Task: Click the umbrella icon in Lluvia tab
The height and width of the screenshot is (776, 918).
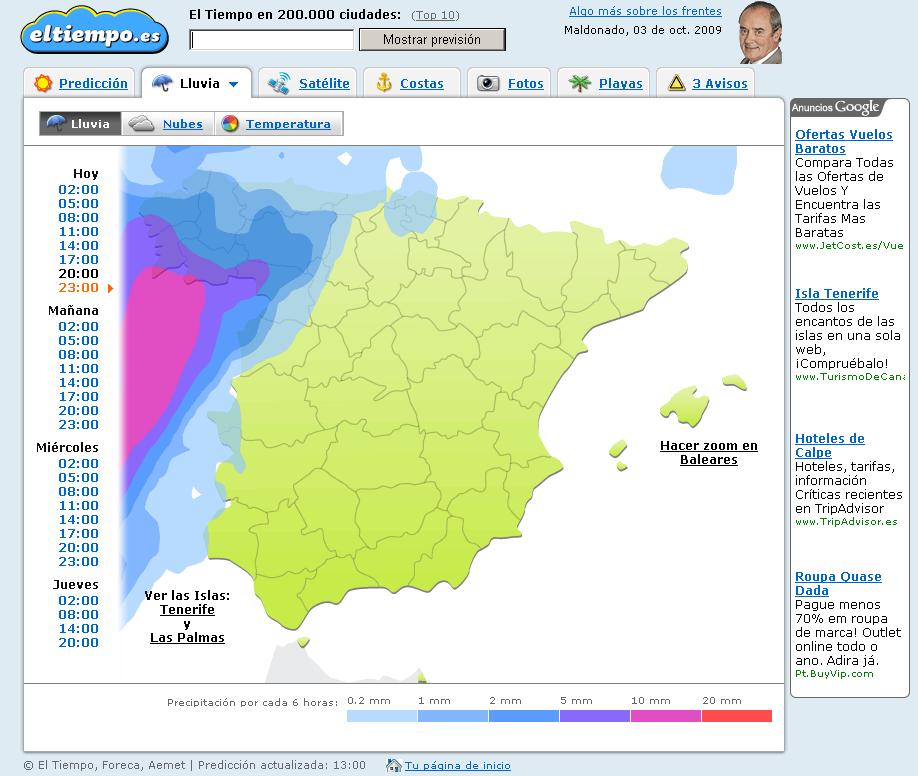Action: point(162,83)
